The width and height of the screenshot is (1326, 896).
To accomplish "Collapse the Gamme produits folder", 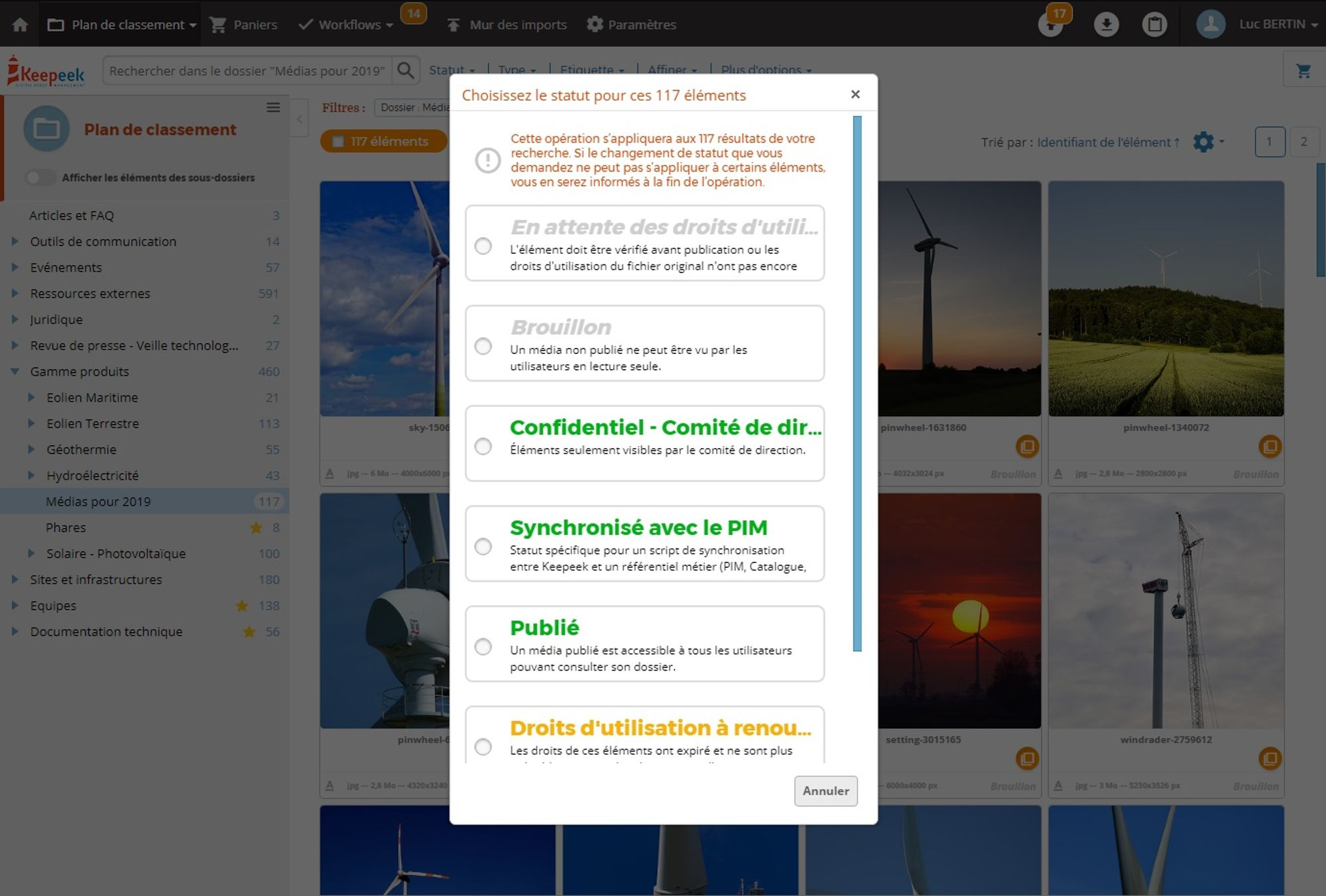I will tap(15, 372).
